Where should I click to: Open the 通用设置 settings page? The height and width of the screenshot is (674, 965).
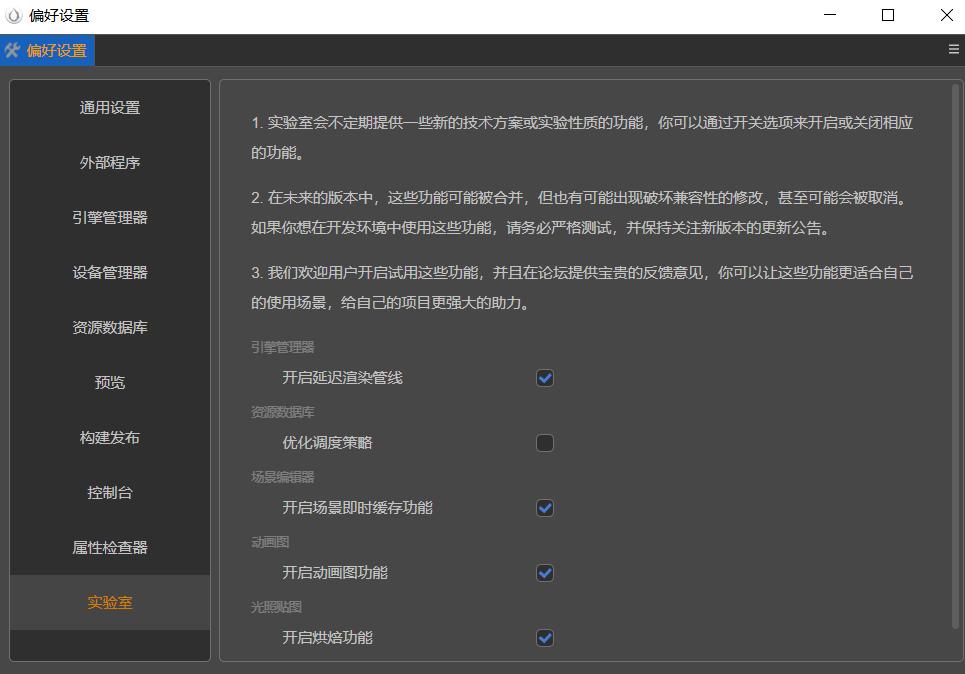tap(109, 107)
